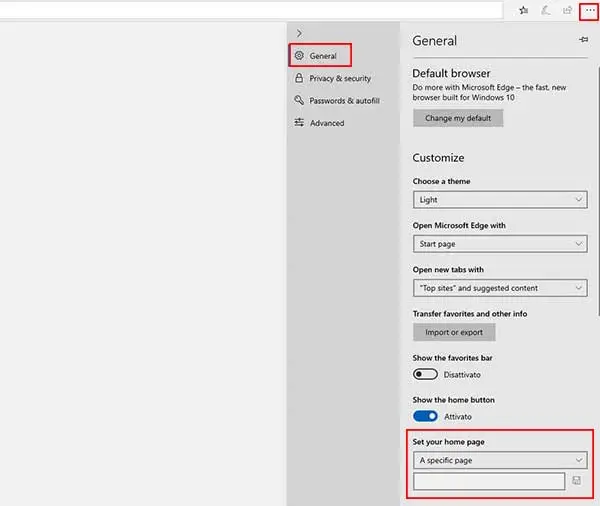Click the Disattivato label text
This screenshot has width=600, height=506.
(x=462, y=375)
